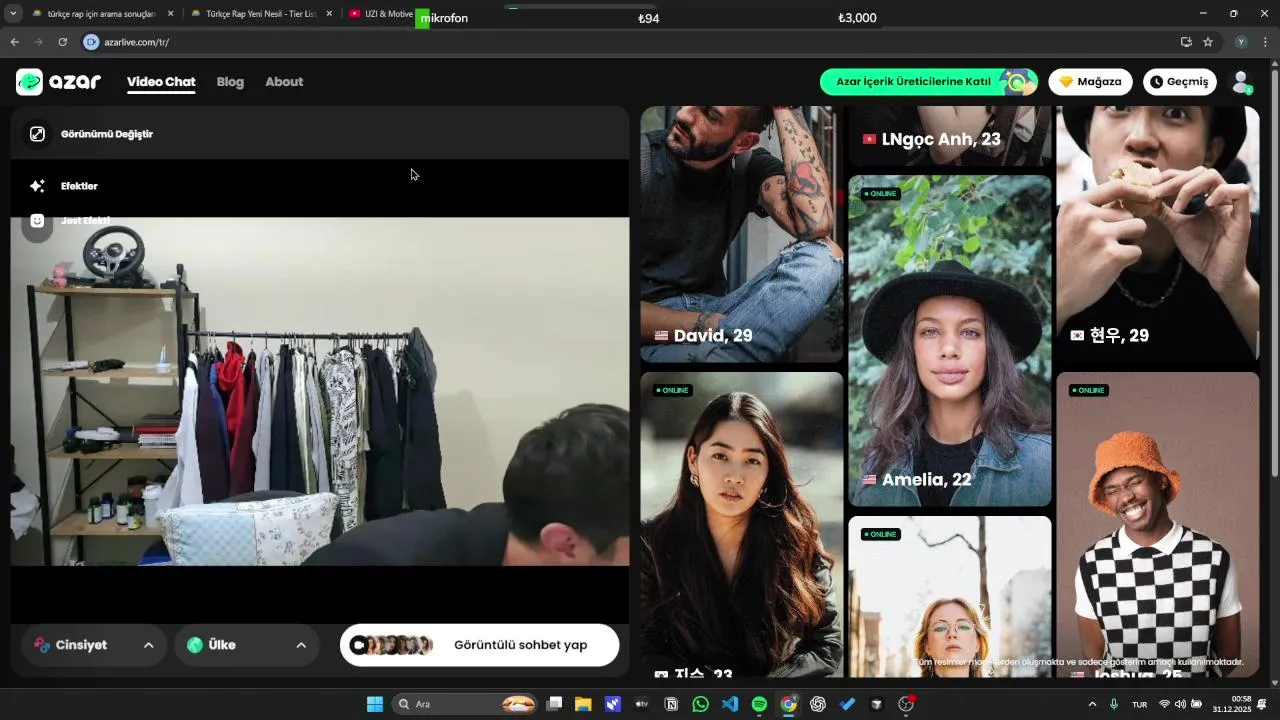1280x720 pixels.
Task: Reload the page with the refresh icon
Action: 63,42
